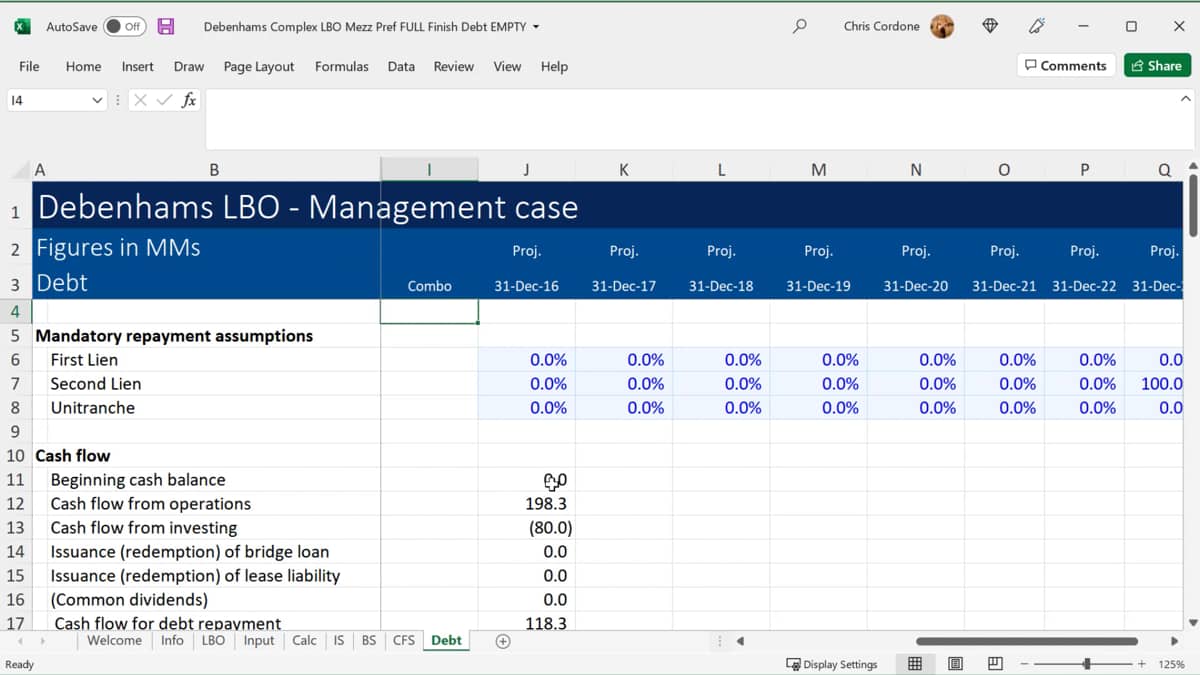Click the 31-Dec-19 date header cell

click(818, 286)
